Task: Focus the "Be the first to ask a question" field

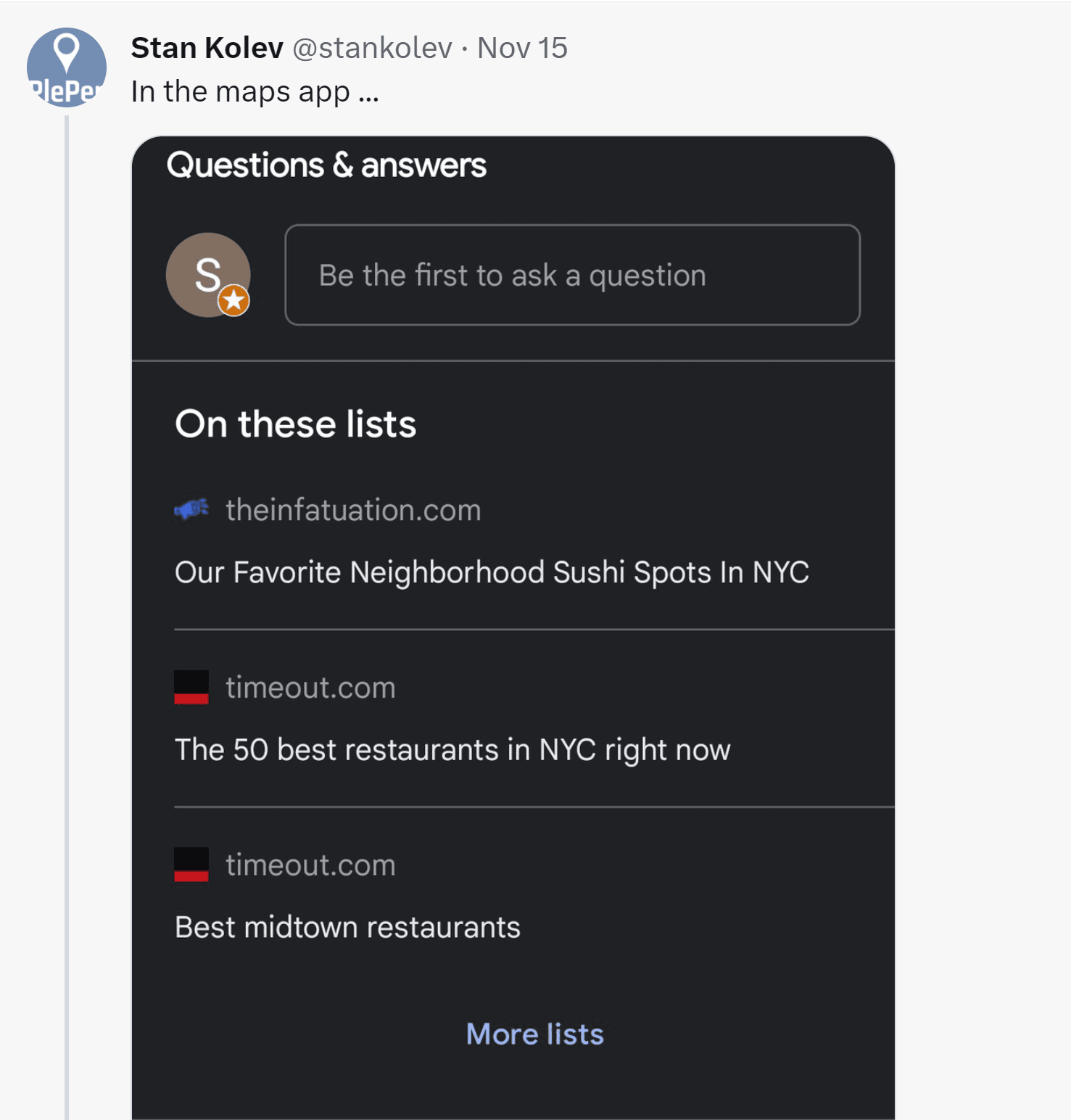Action: pyautogui.click(x=572, y=275)
